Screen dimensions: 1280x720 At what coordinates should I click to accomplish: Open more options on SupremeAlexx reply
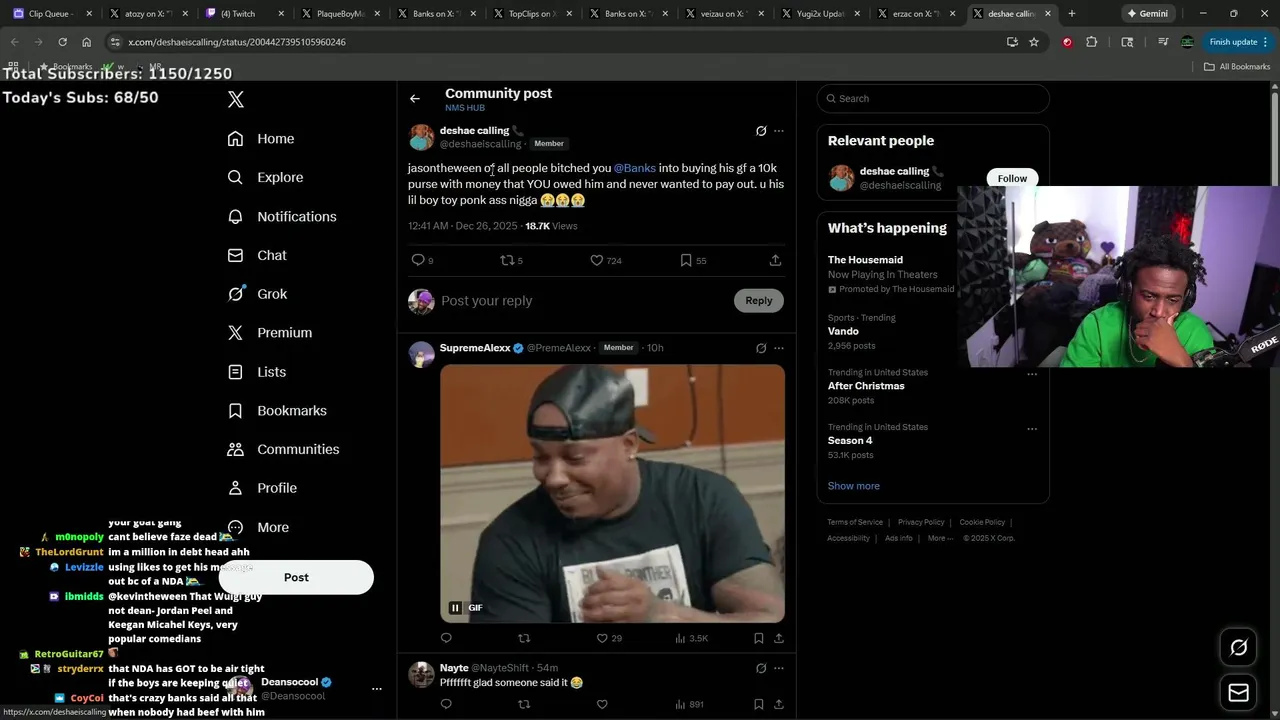click(x=779, y=348)
